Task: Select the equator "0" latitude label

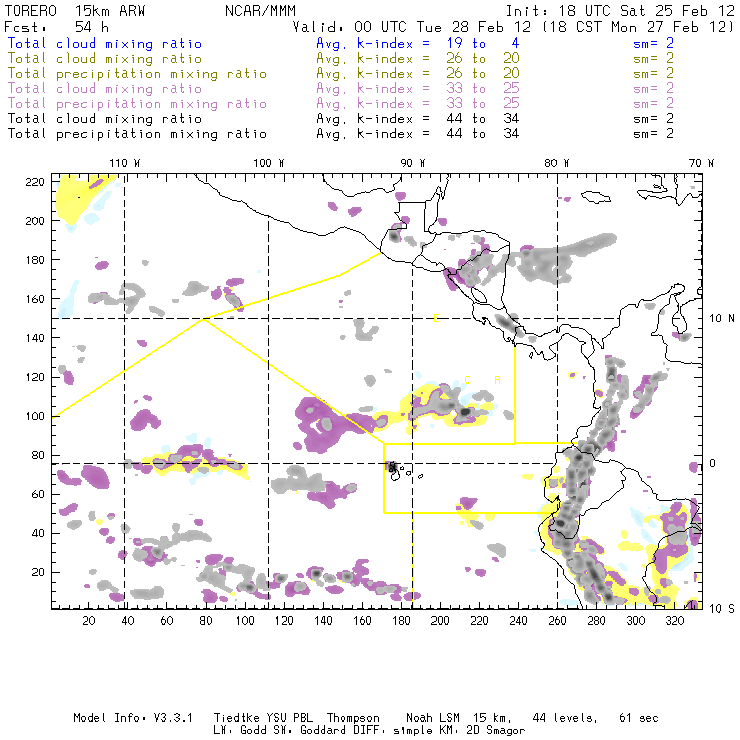Action: pos(713,463)
